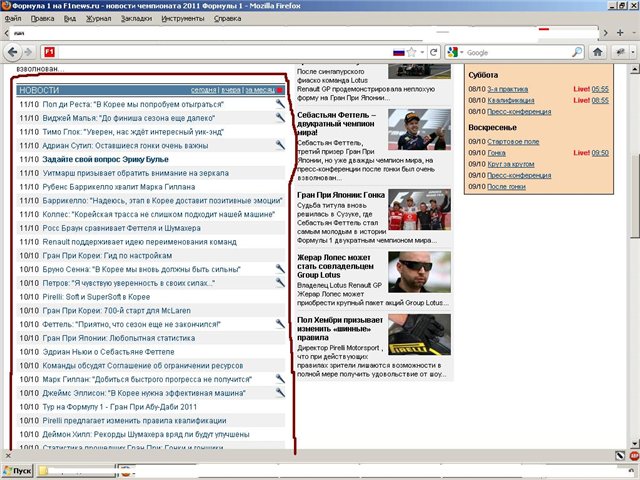Click the magnifier search button in Google box
This screenshot has width=640, height=480.
pyautogui.click(x=577, y=52)
